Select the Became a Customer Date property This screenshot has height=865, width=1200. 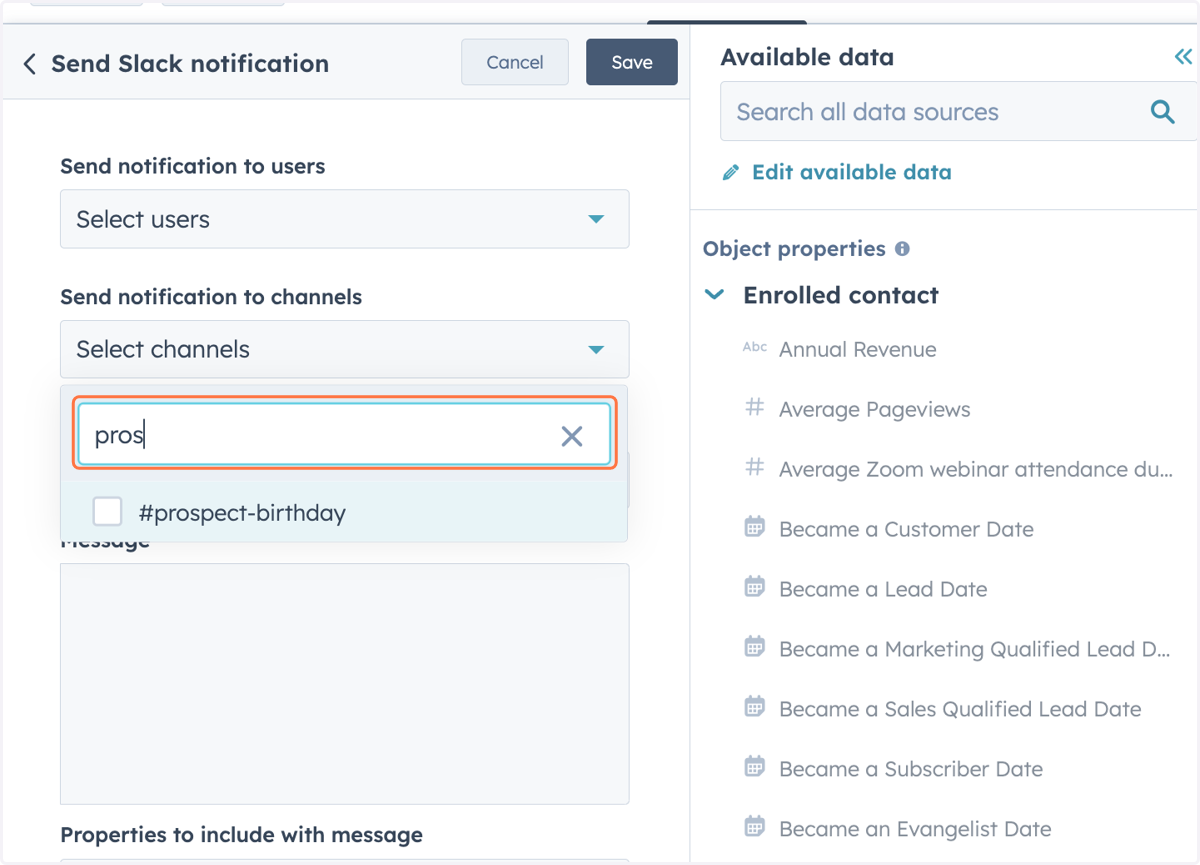(x=906, y=530)
